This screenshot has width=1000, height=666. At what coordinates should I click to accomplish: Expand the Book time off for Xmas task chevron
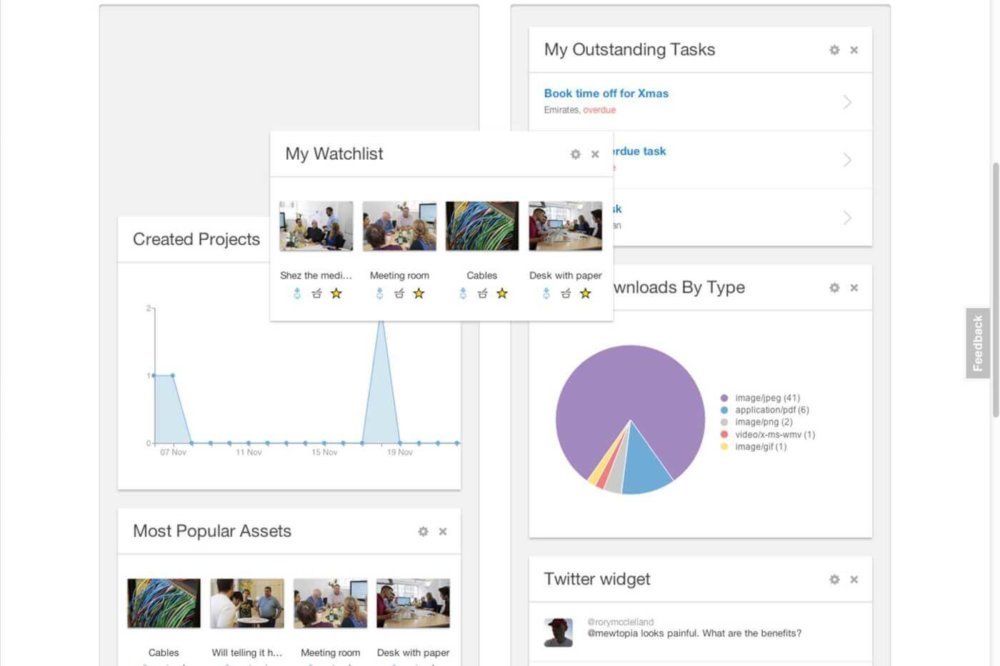point(847,102)
